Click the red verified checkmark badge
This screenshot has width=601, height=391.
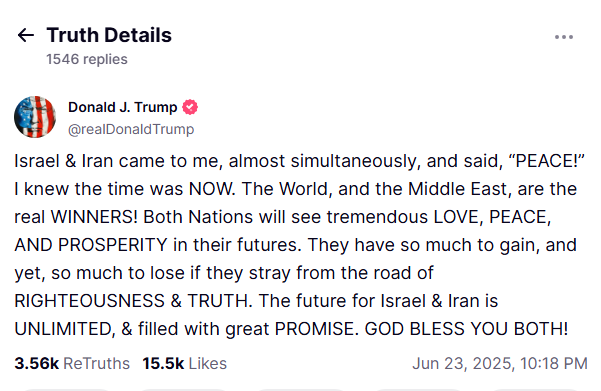tap(190, 107)
